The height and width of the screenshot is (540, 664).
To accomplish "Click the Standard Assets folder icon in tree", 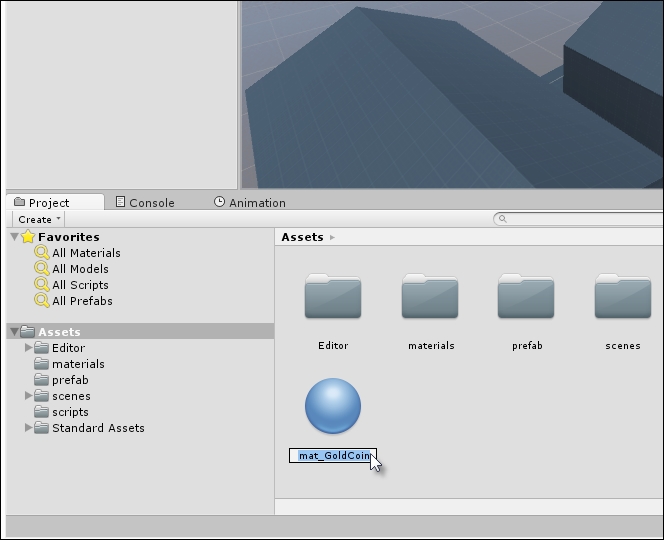I will tap(41, 427).
